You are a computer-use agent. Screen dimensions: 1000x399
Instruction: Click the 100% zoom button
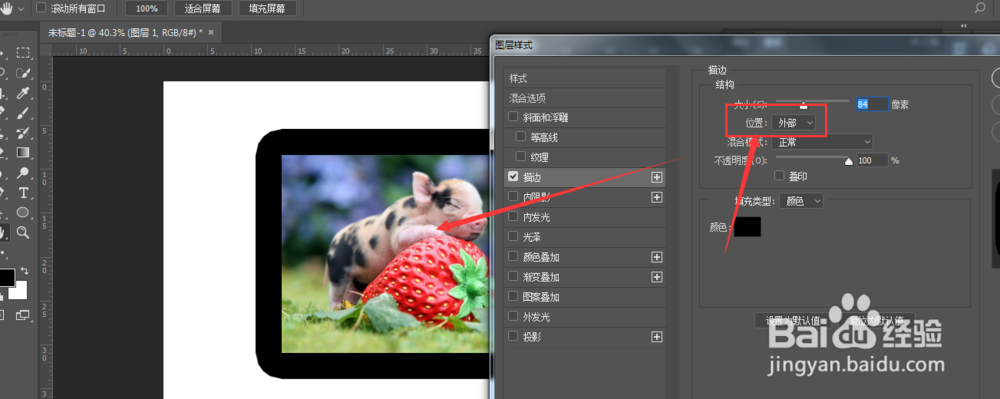click(x=147, y=8)
